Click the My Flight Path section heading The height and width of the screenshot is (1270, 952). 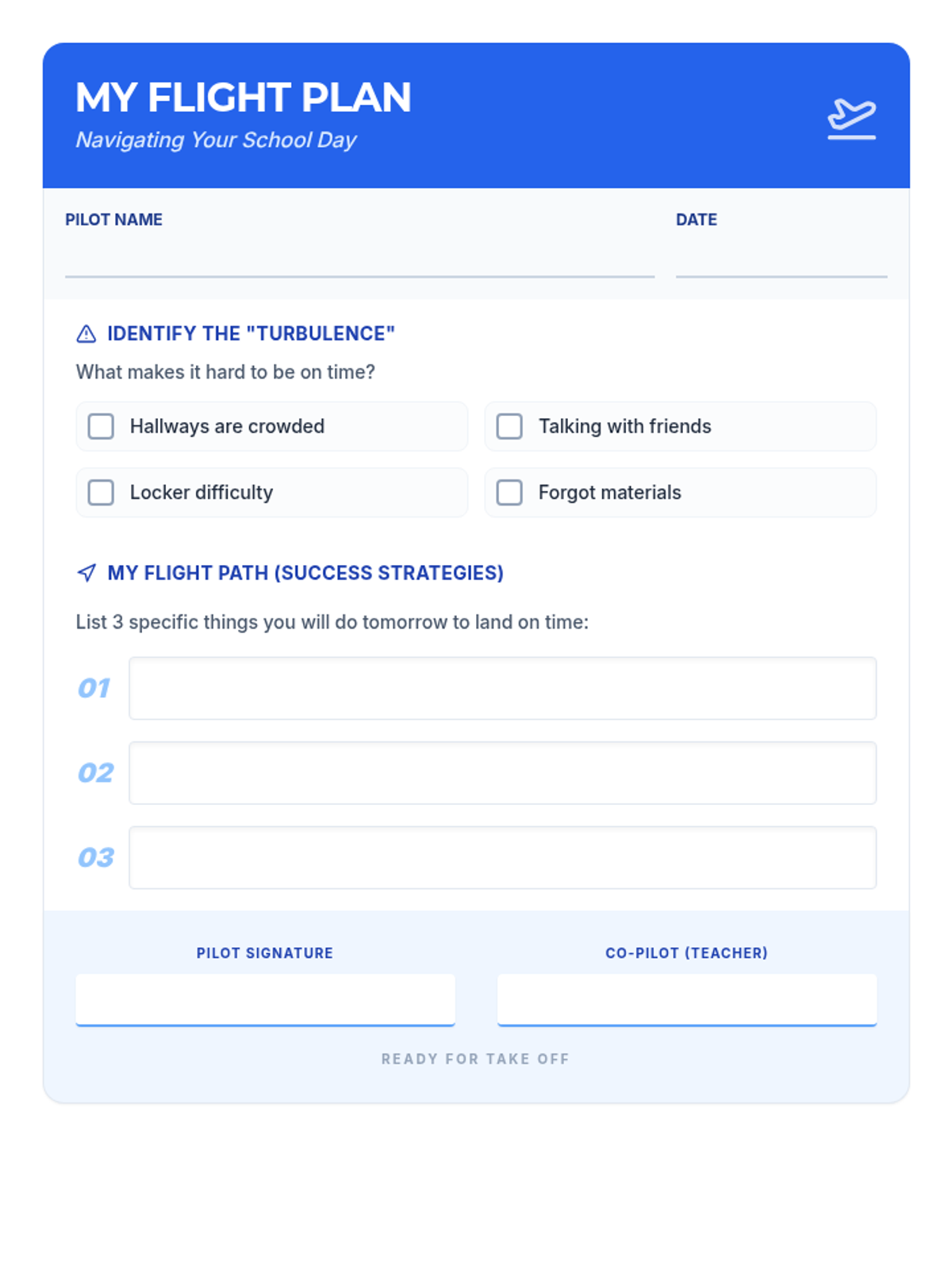coord(305,573)
